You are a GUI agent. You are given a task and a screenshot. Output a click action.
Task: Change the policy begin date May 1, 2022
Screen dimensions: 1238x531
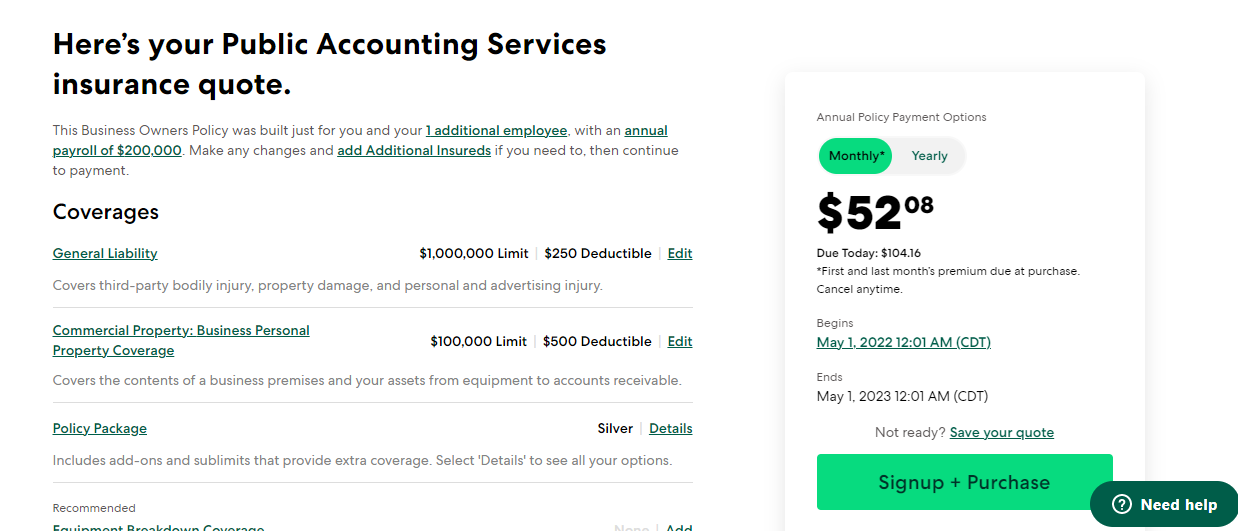[x=903, y=343]
